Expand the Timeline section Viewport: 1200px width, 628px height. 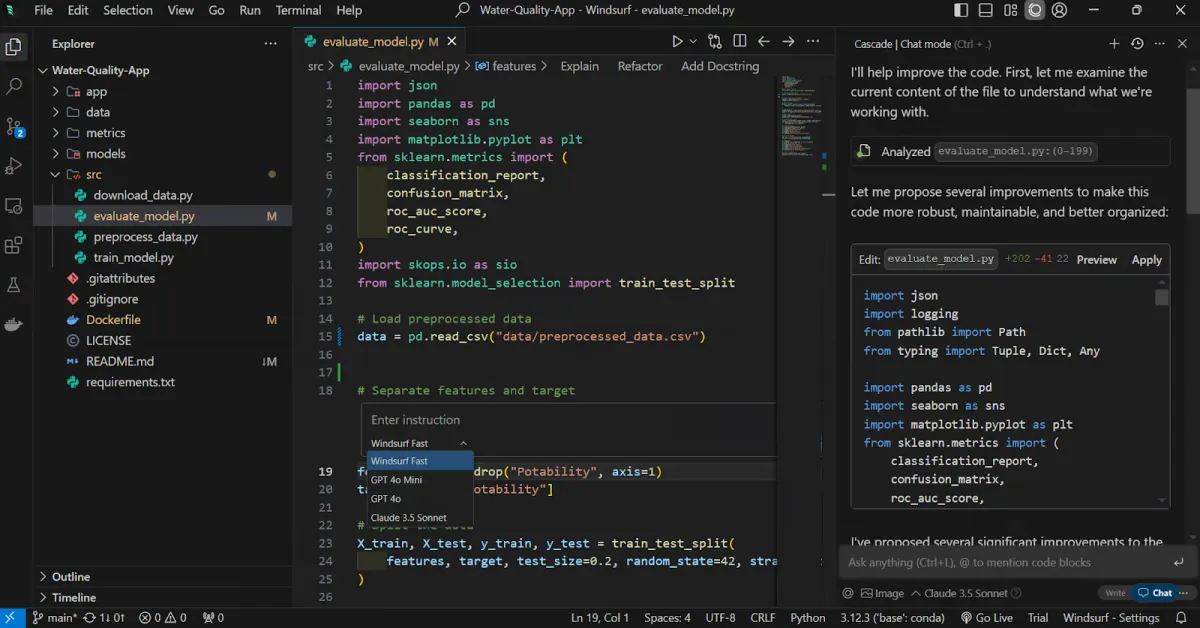point(74,597)
